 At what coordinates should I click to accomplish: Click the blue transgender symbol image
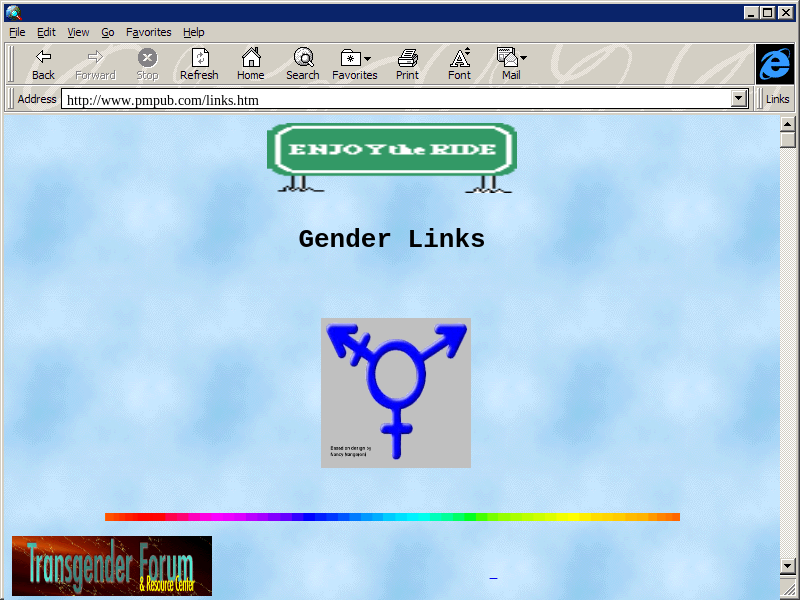[396, 392]
